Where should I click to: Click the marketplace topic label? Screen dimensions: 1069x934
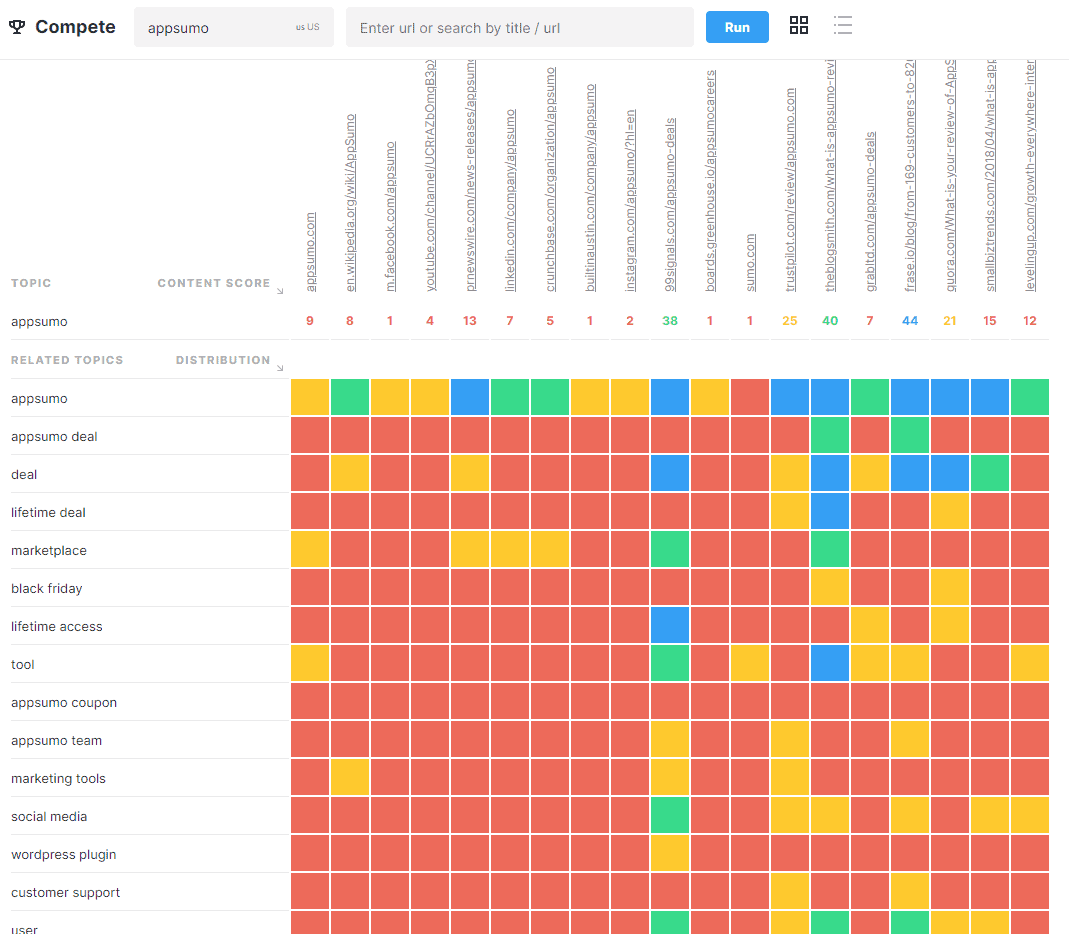[49, 550]
